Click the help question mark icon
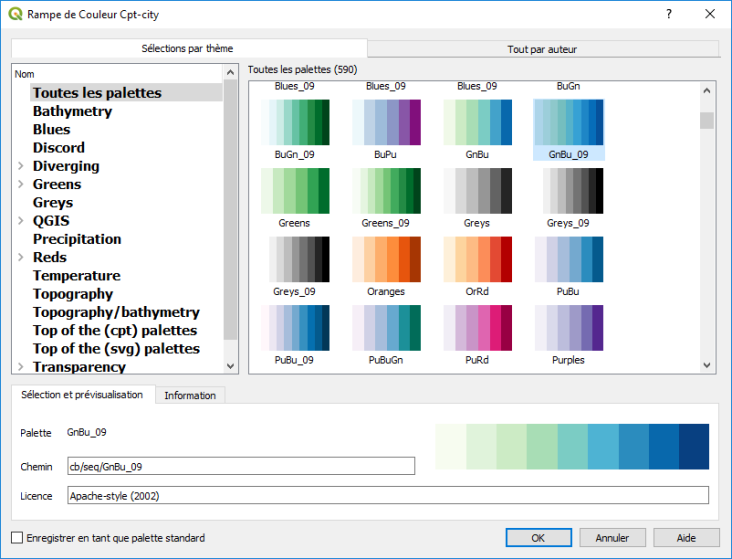 tap(669, 14)
